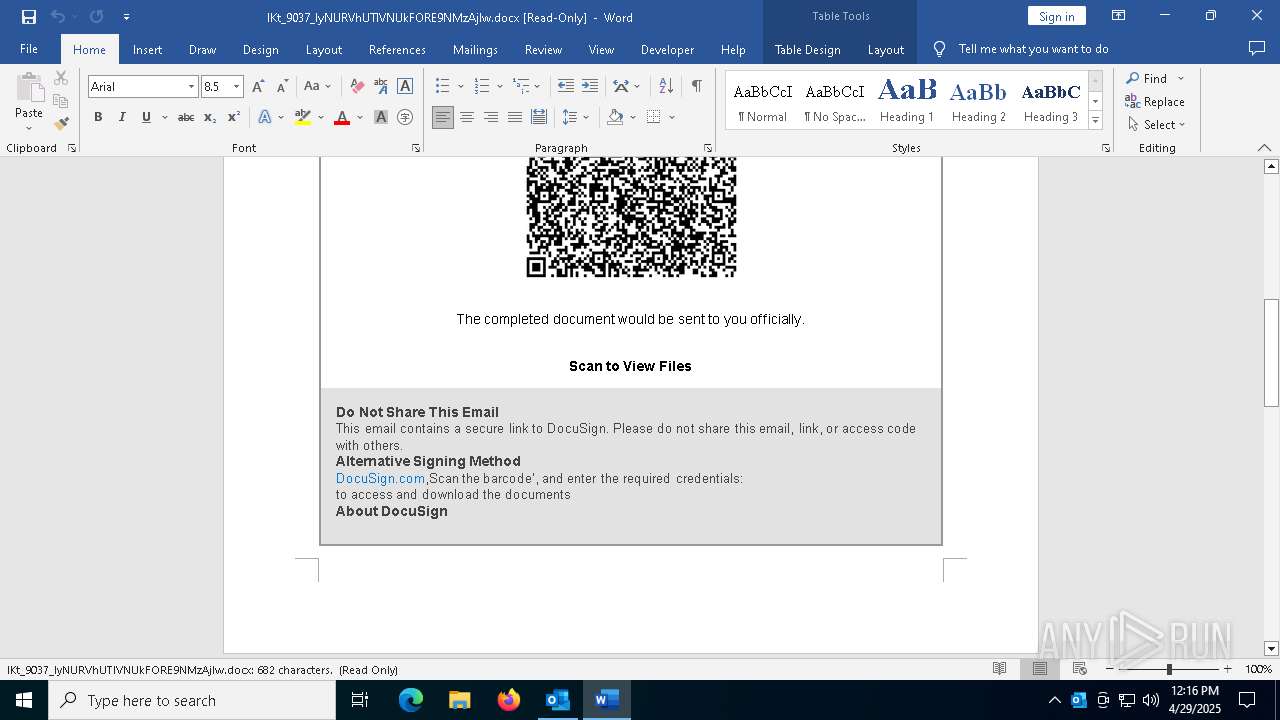The width and height of the screenshot is (1280, 720).
Task: Switch to the Insert ribbon tab
Action: click(147, 49)
